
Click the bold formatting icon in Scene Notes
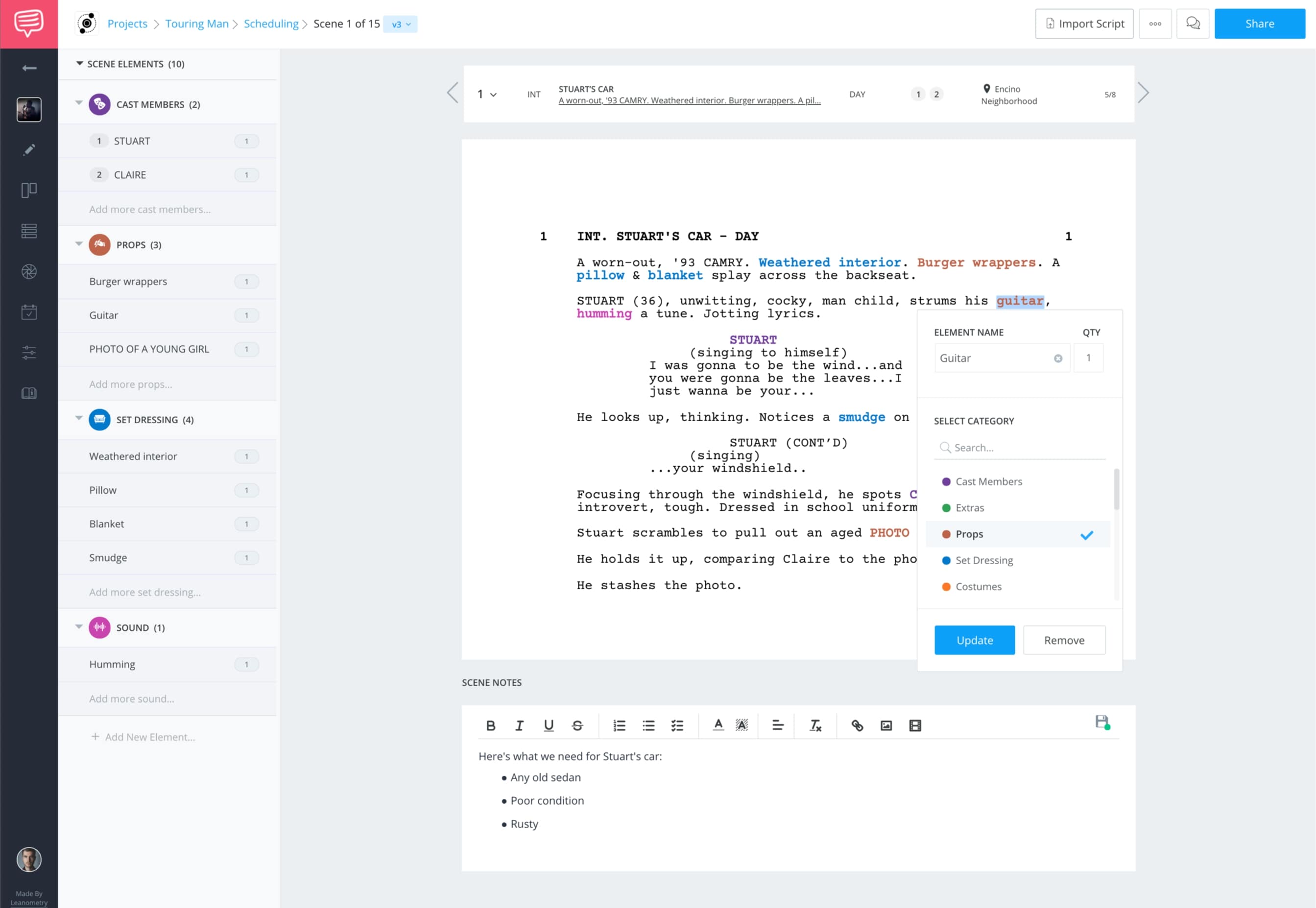coord(490,725)
